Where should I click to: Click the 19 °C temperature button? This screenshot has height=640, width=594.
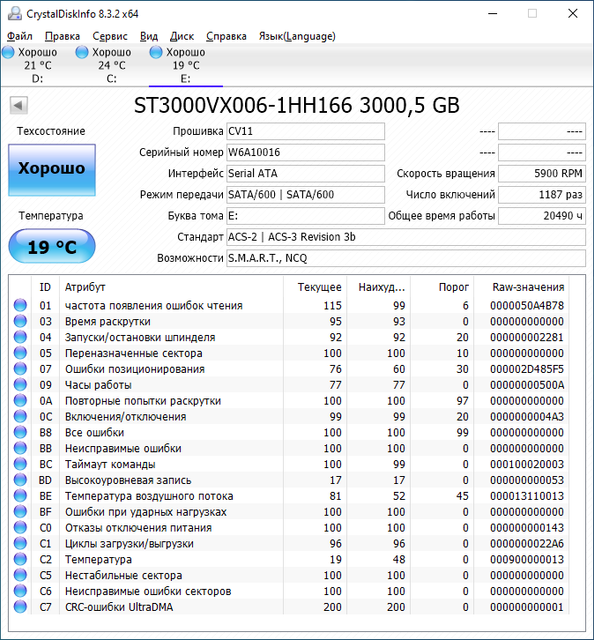(52, 247)
